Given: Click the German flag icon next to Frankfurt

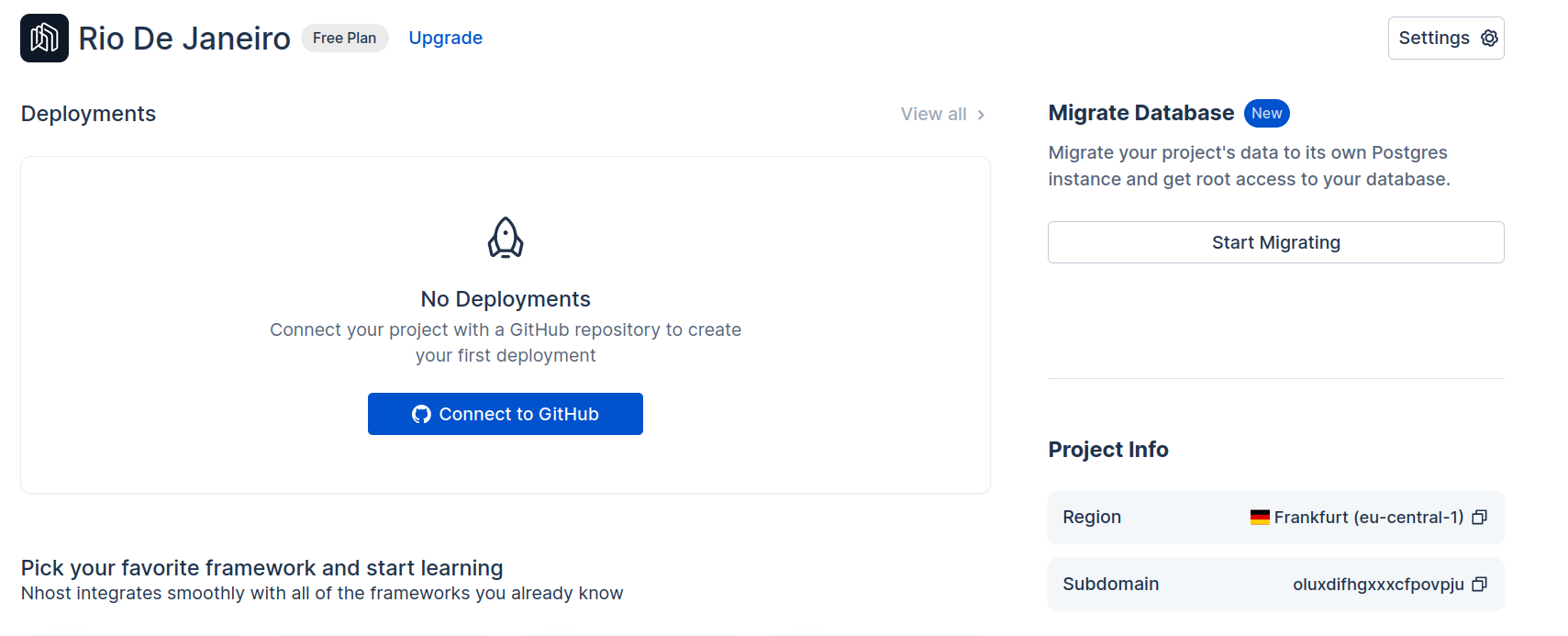Looking at the screenshot, I should (x=1260, y=518).
